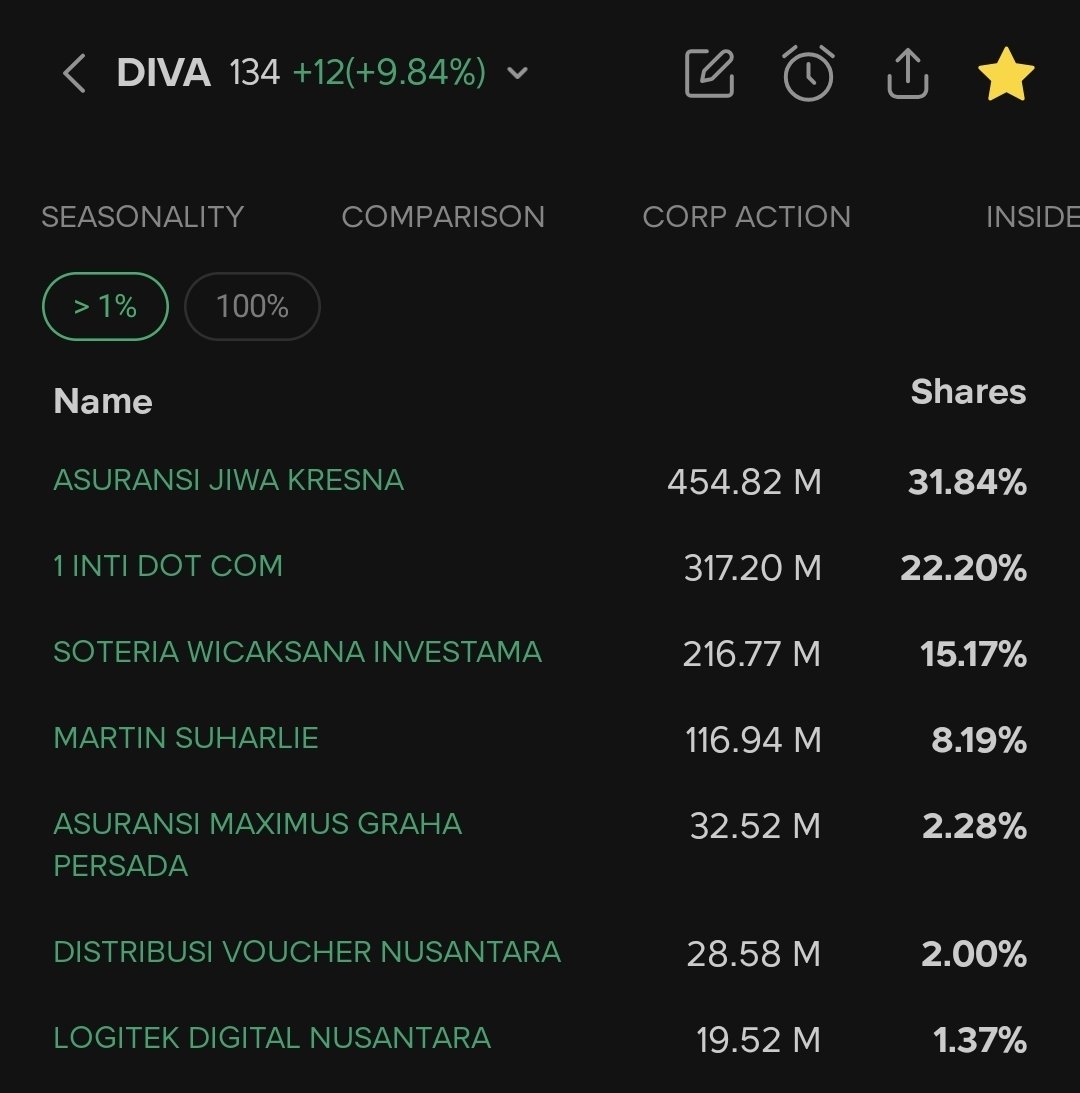Select the 100% shareholder filter chip
The width and height of the screenshot is (1080, 1093).
point(252,306)
